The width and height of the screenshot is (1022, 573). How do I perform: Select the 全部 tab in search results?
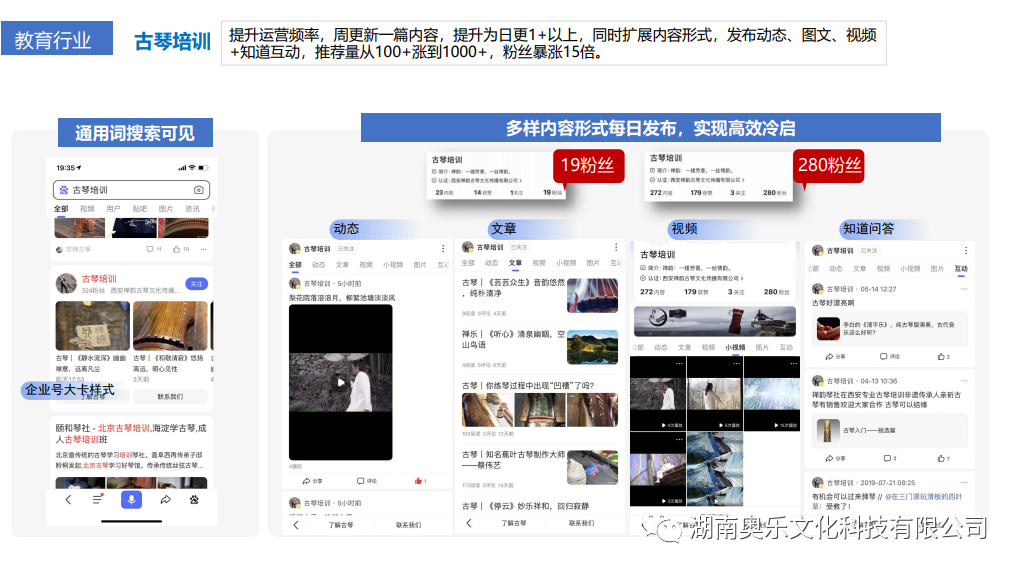tap(61, 209)
